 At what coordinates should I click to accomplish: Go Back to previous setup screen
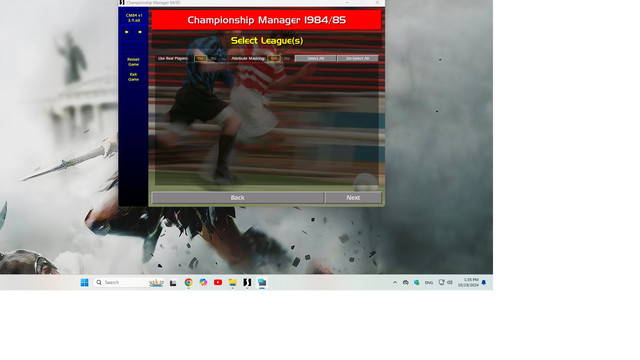point(238,198)
